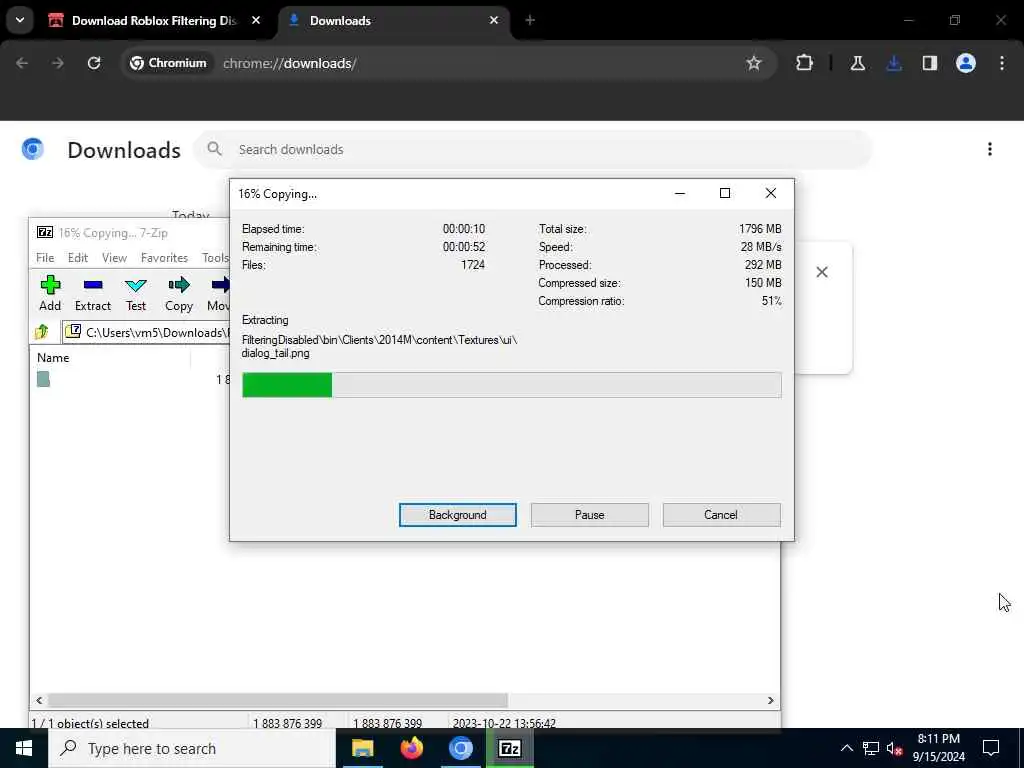Open a new browser tab
The height and width of the screenshot is (768, 1024).
[x=530, y=20]
